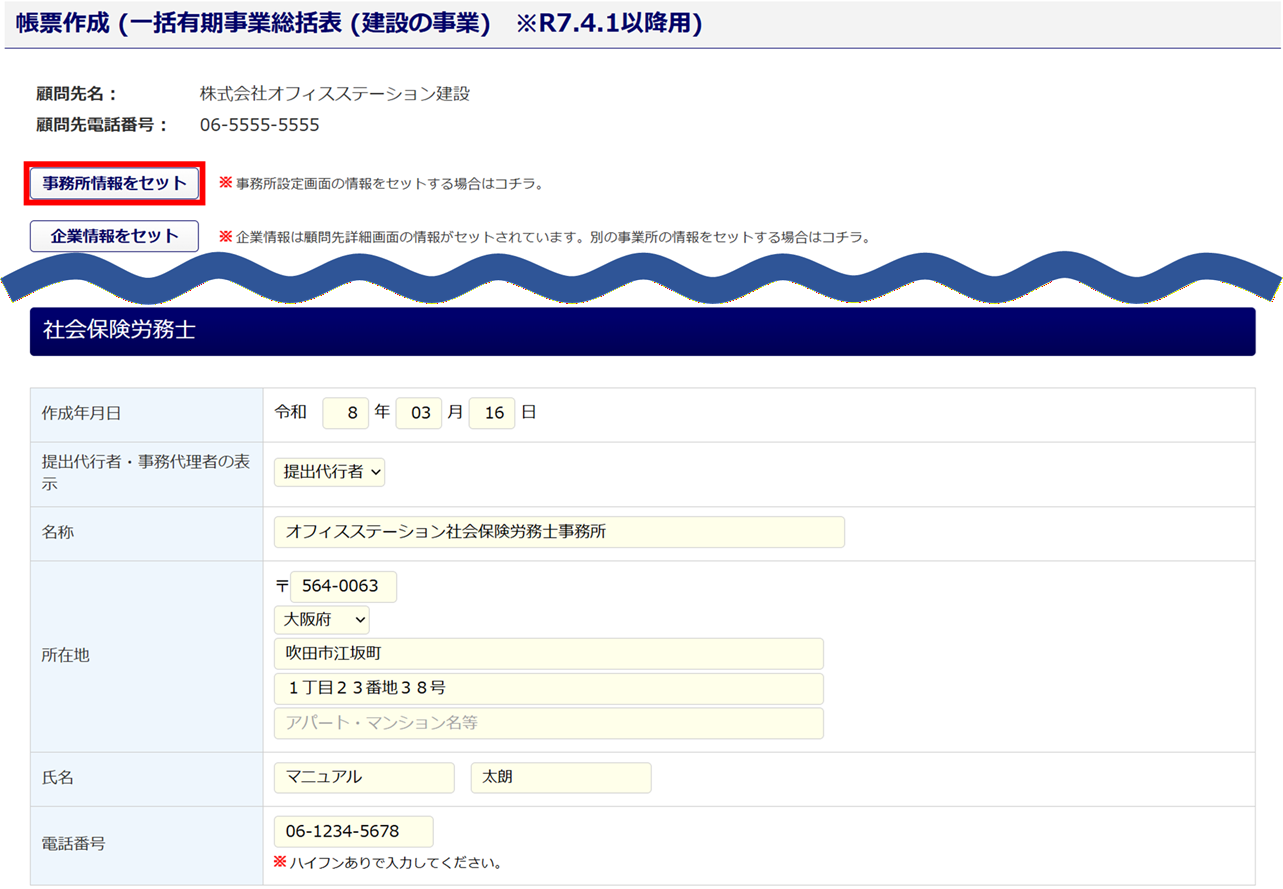Click the 名称 office name input field

tap(558, 532)
